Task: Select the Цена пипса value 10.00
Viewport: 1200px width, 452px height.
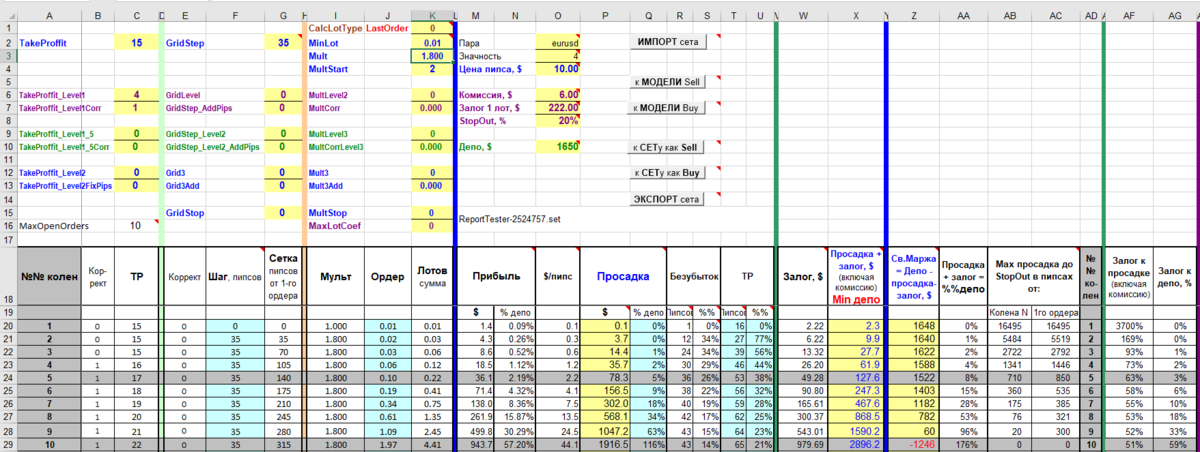Action: click(x=558, y=69)
